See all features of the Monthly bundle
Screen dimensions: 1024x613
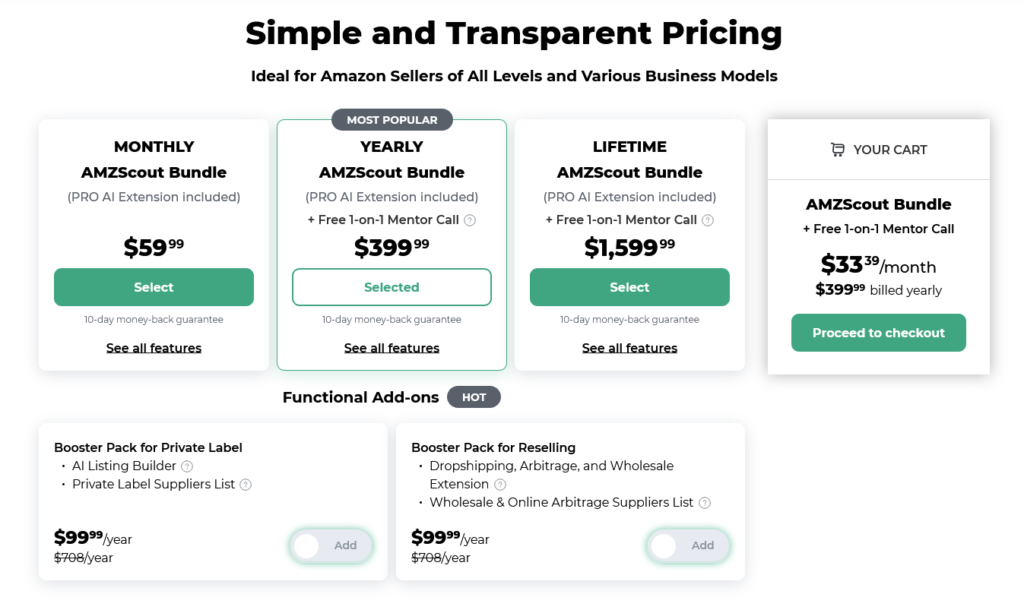(153, 348)
